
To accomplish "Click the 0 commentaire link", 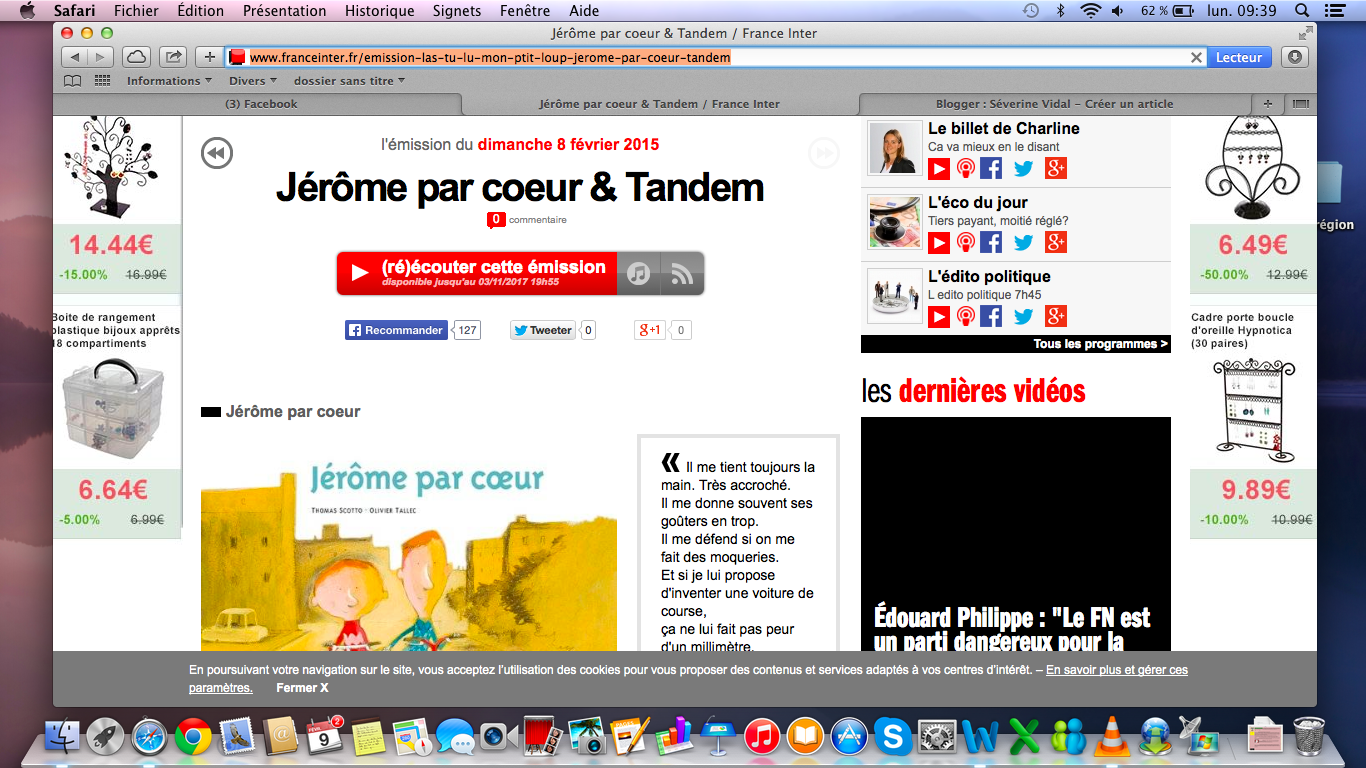I will (527, 220).
